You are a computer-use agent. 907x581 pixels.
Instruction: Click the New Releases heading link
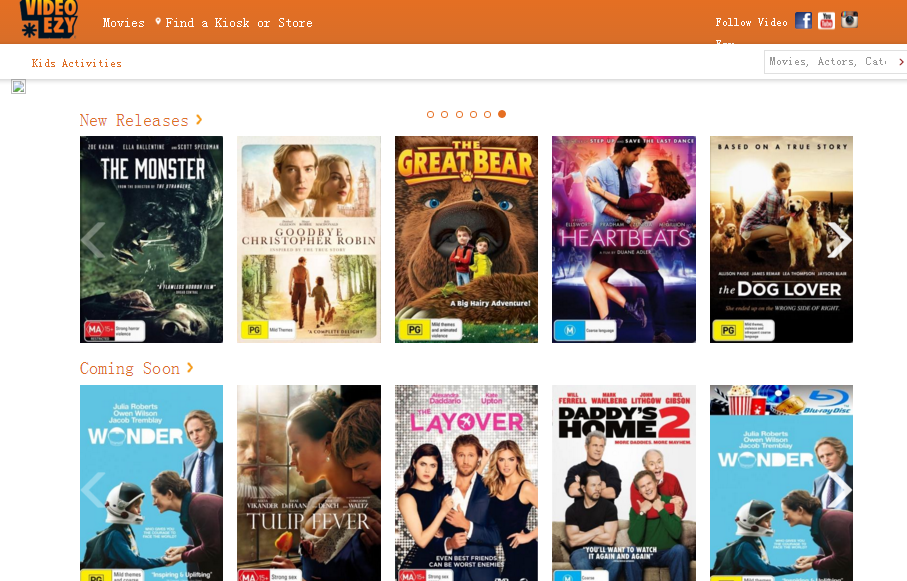(x=134, y=120)
